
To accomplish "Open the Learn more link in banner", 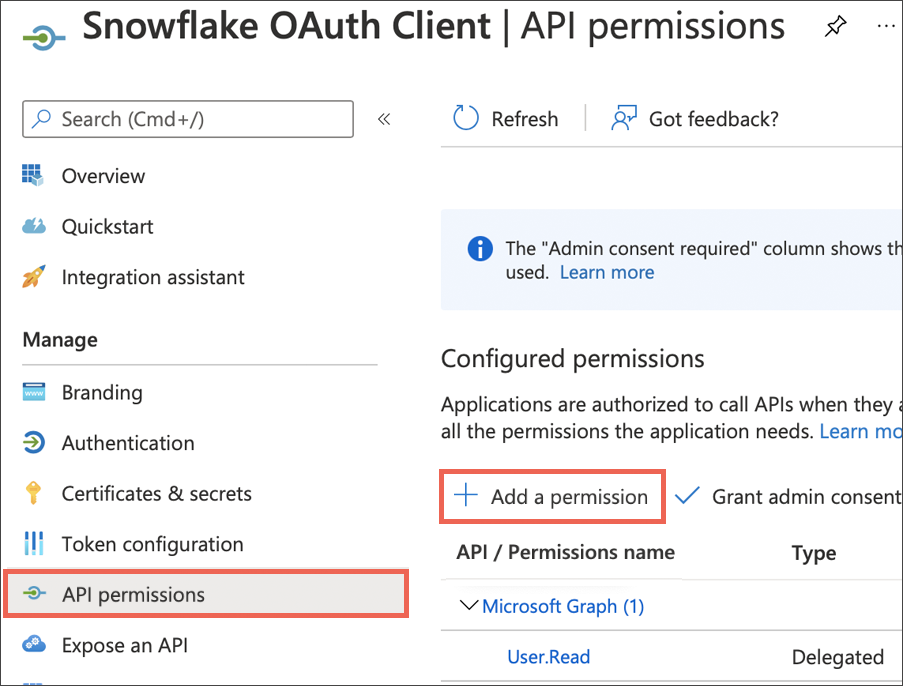I will click(606, 272).
